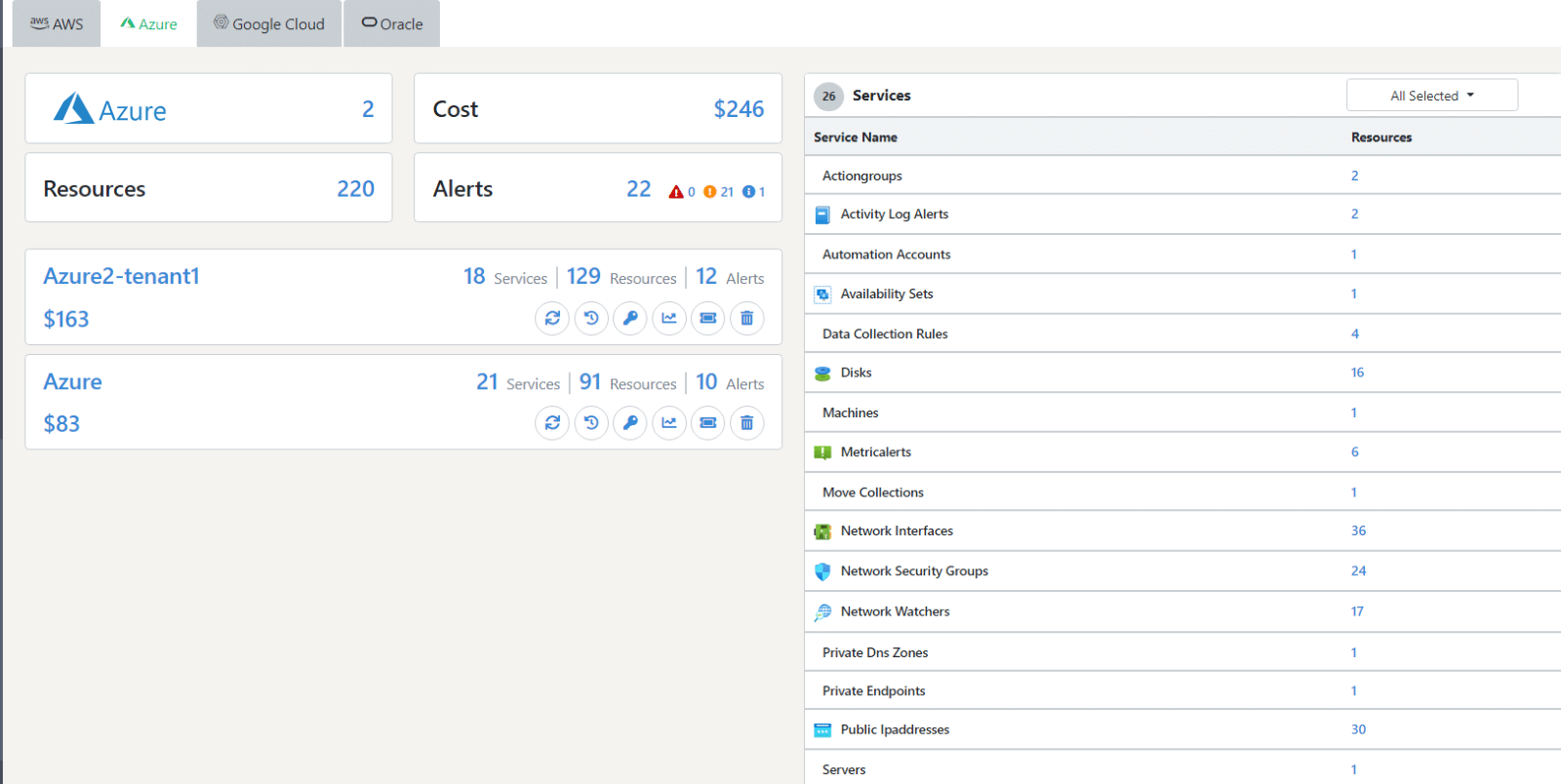Click the Network Watchers service icon
This screenshot has height=784, width=1561.
click(x=822, y=612)
